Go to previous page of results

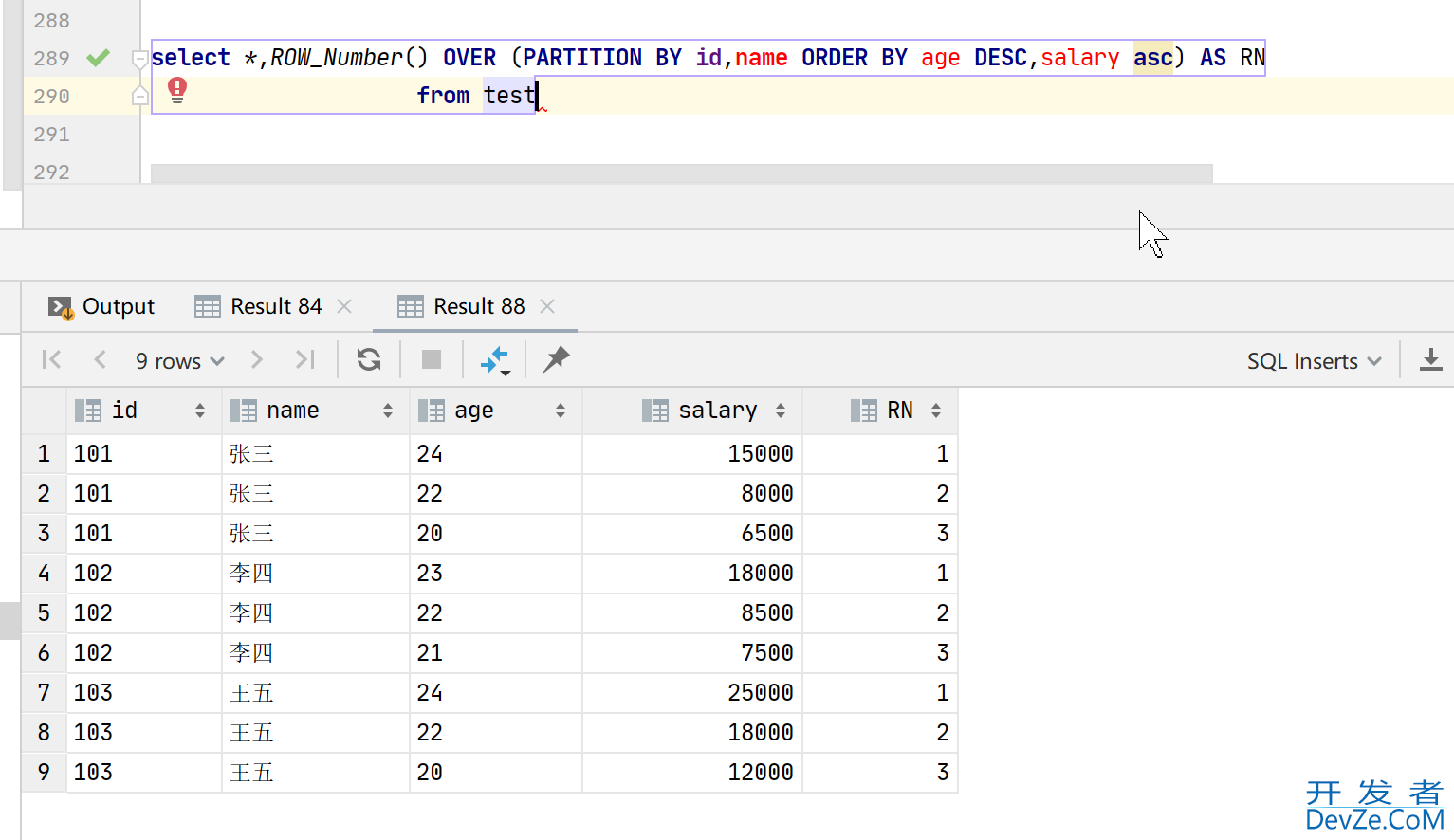tap(100, 359)
